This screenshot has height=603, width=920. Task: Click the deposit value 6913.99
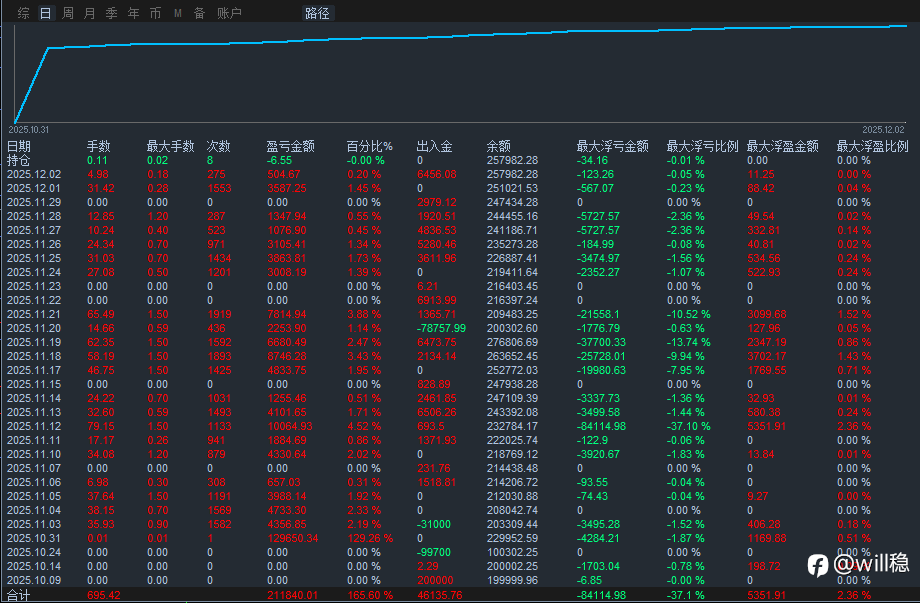coord(437,300)
